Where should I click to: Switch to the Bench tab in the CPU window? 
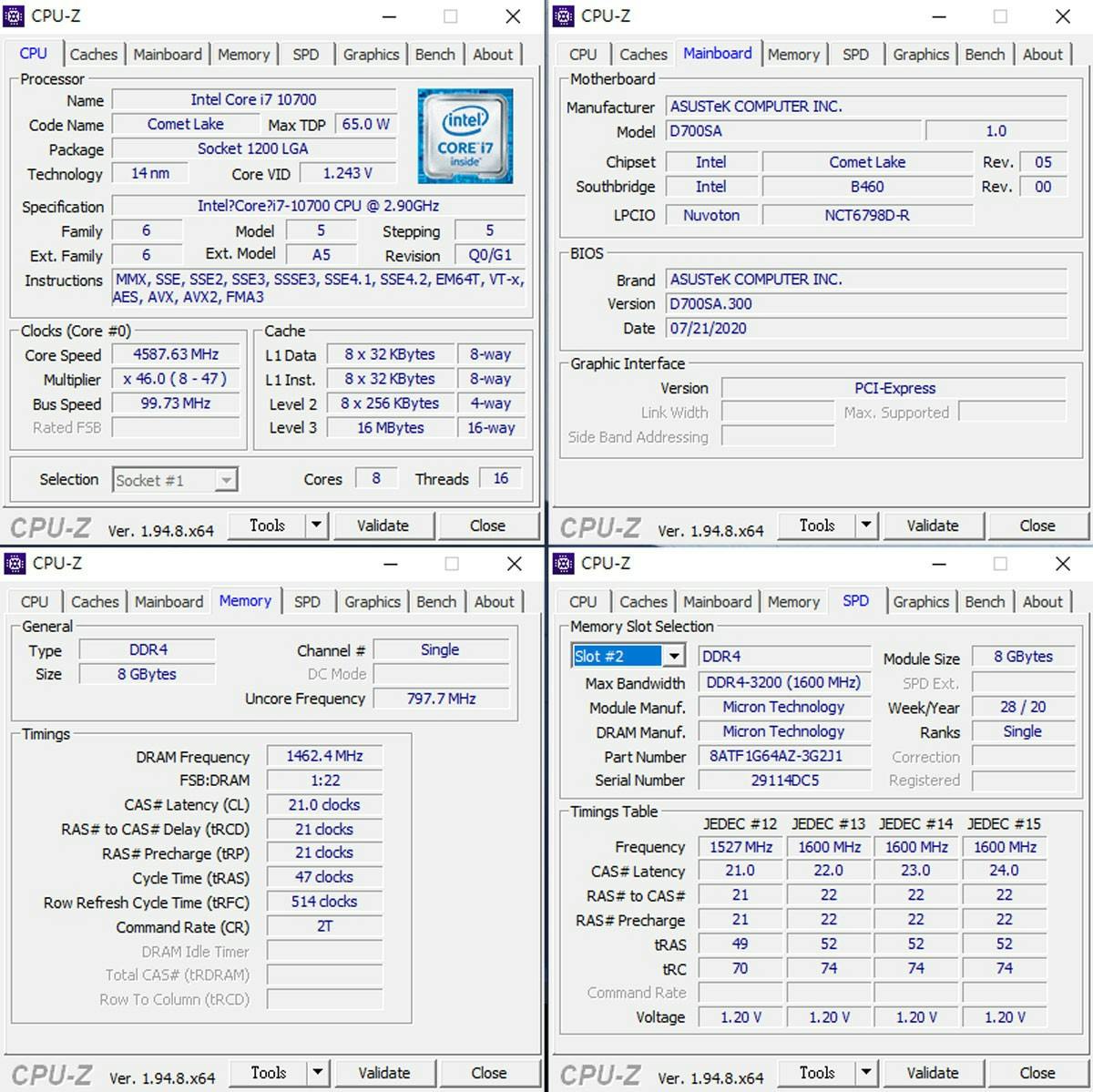434,55
